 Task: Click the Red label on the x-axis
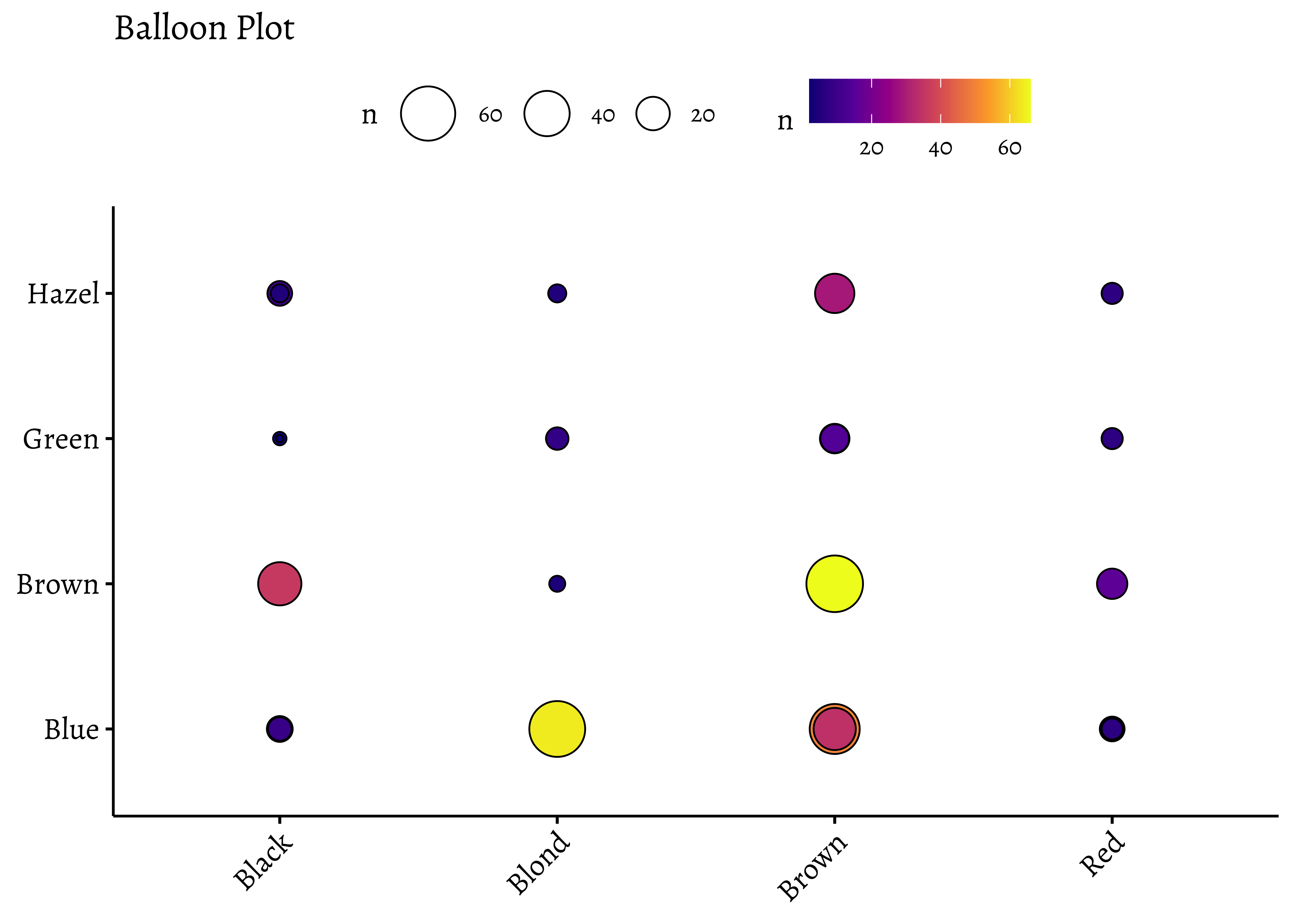coord(1103,853)
